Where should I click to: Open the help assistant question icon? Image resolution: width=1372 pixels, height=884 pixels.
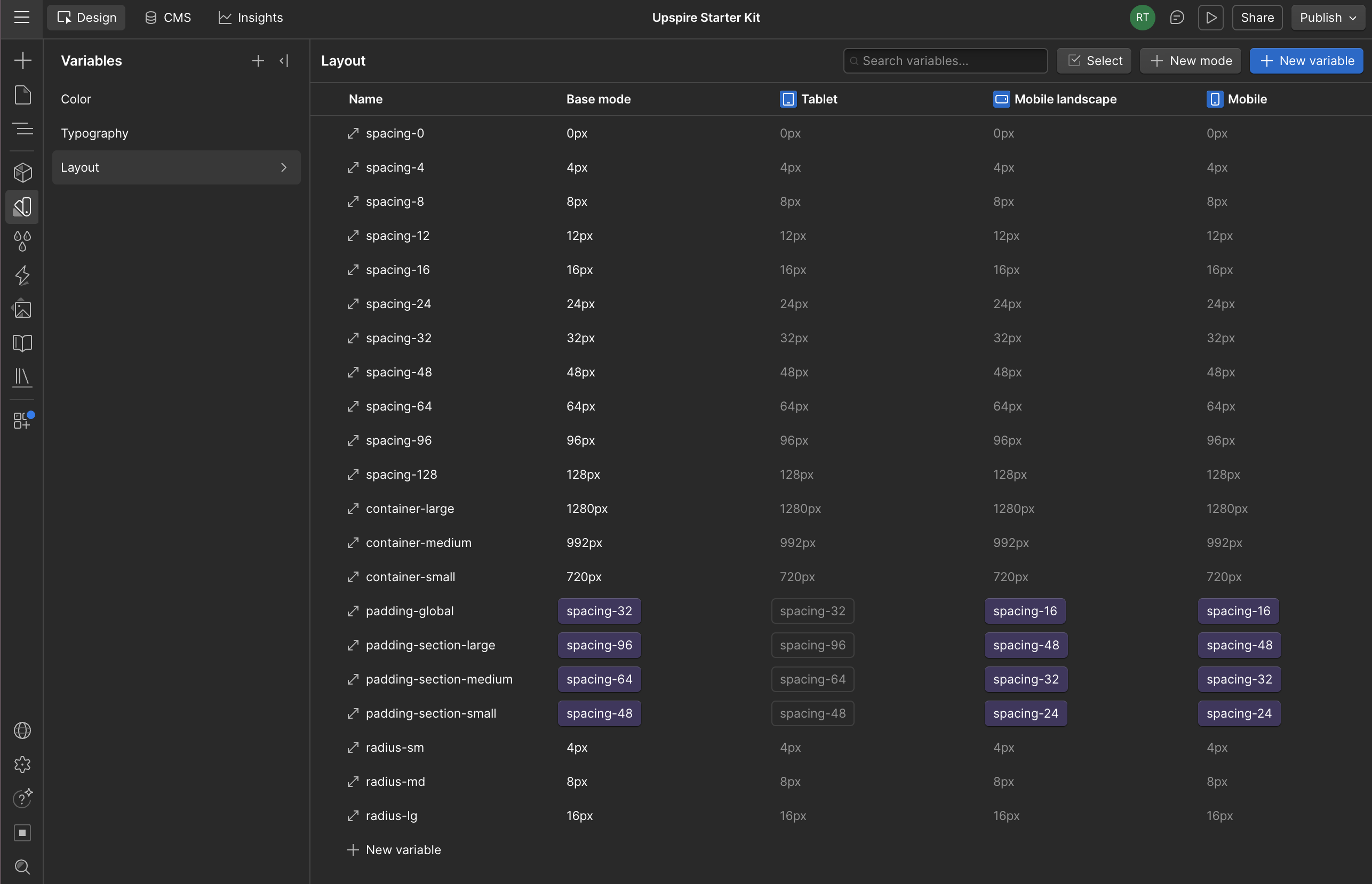[x=22, y=798]
